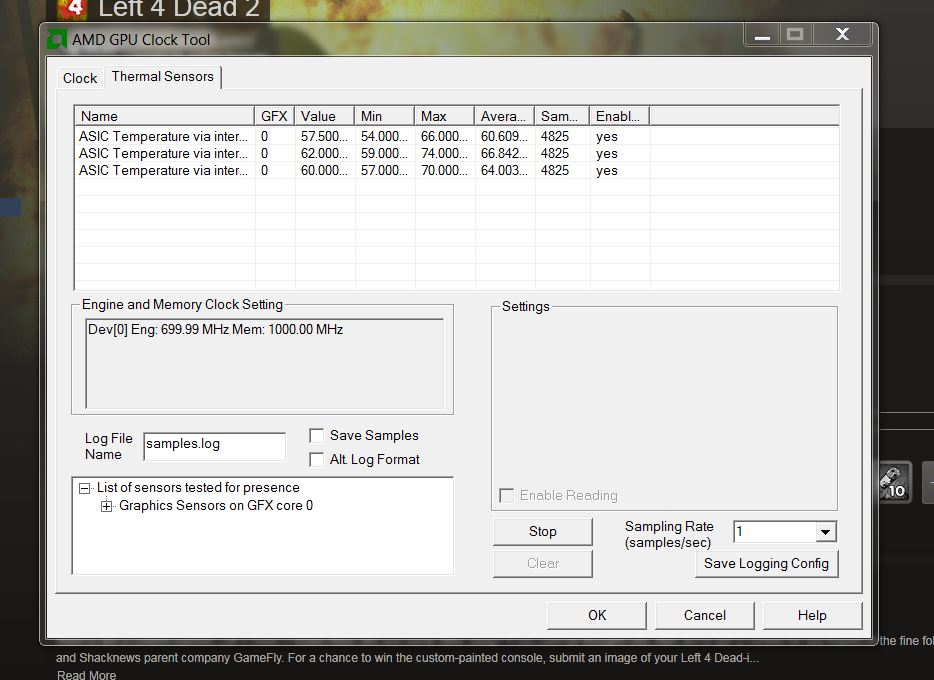This screenshot has width=934, height=680.
Task: Click the Min cell reading 54.000...
Action: coord(384,136)
